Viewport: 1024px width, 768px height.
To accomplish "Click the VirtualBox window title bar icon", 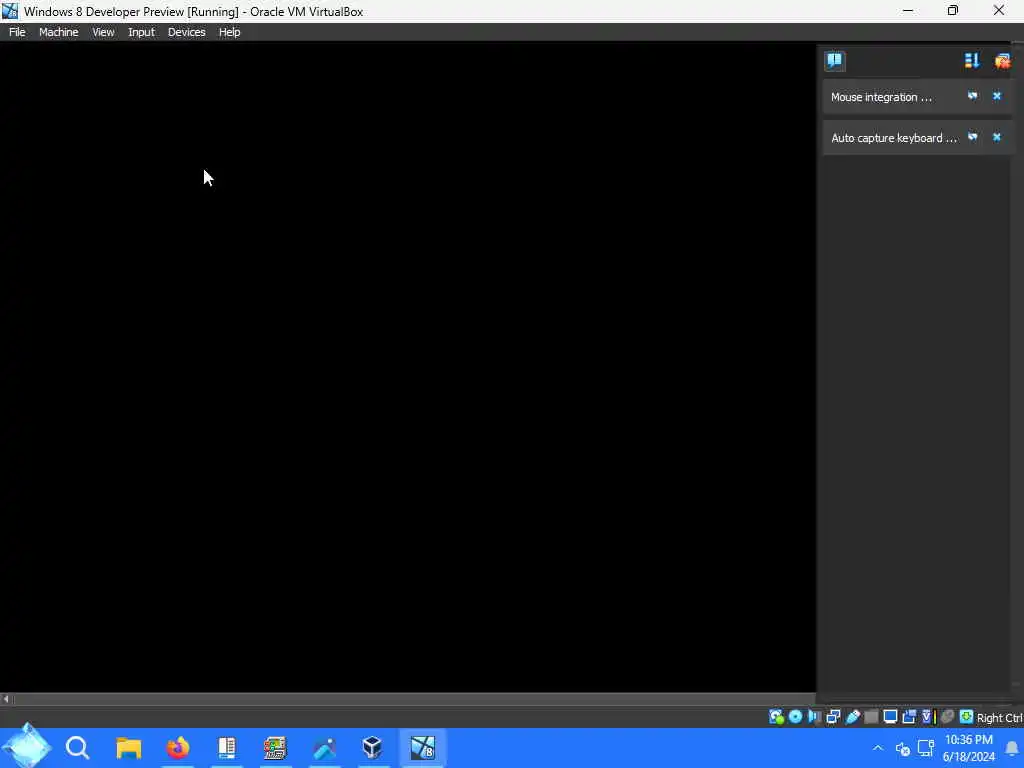I will click(x=10, y=11).
